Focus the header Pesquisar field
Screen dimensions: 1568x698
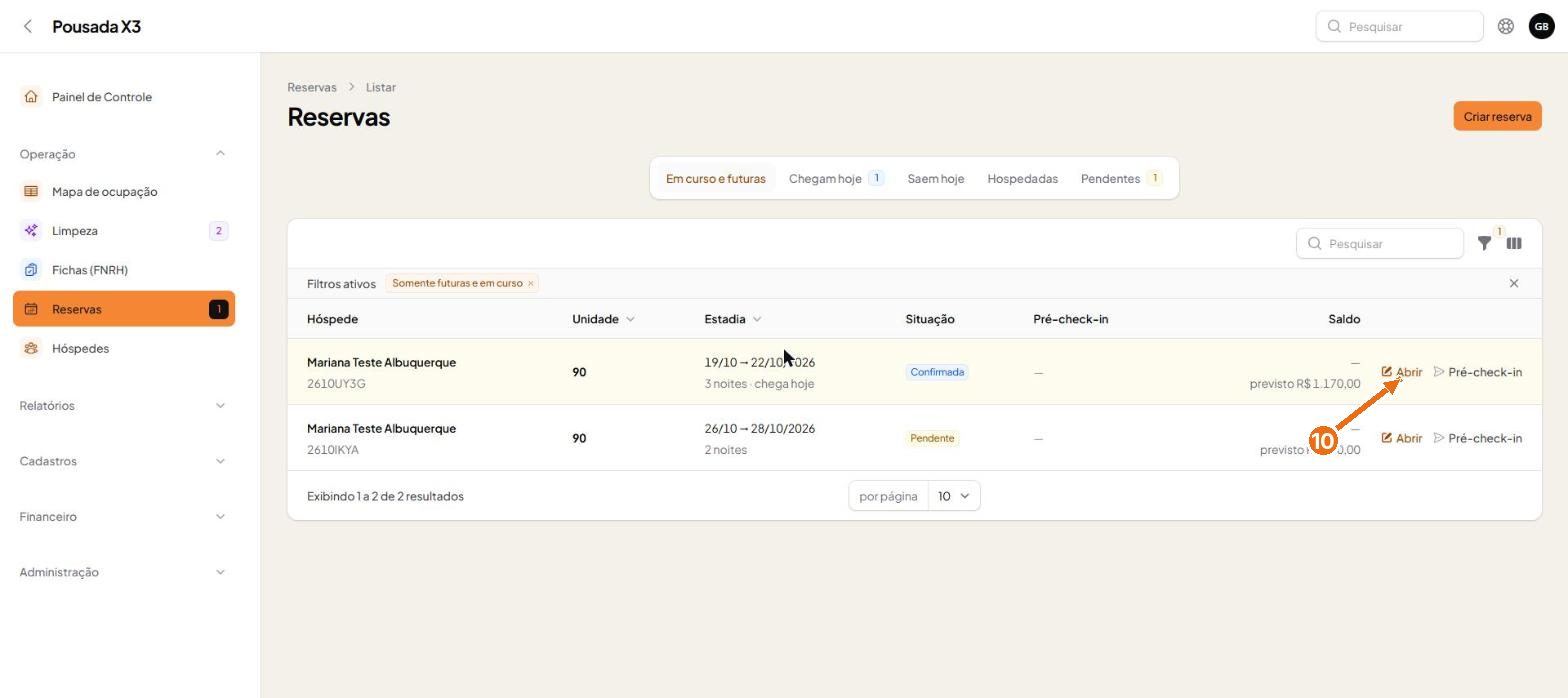(1399, 26)
